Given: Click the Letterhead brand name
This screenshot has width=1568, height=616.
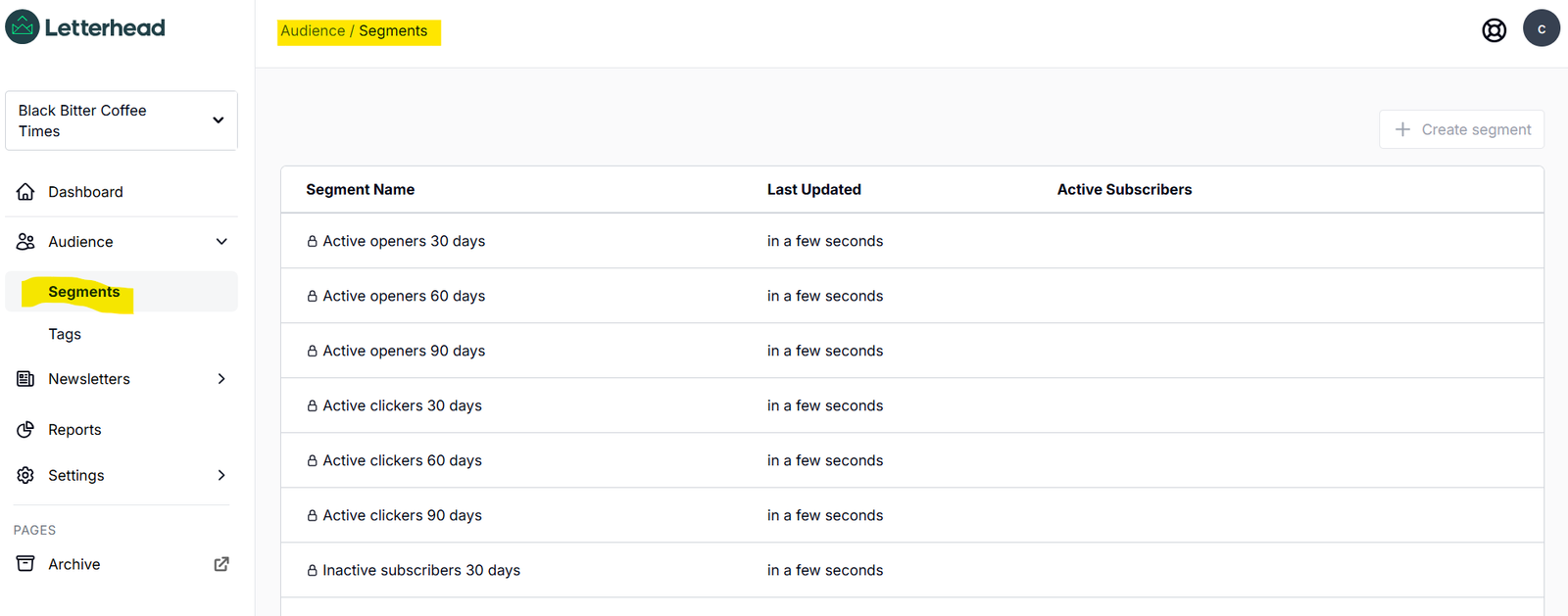Looking at the screenshot, I should (105, 27).
